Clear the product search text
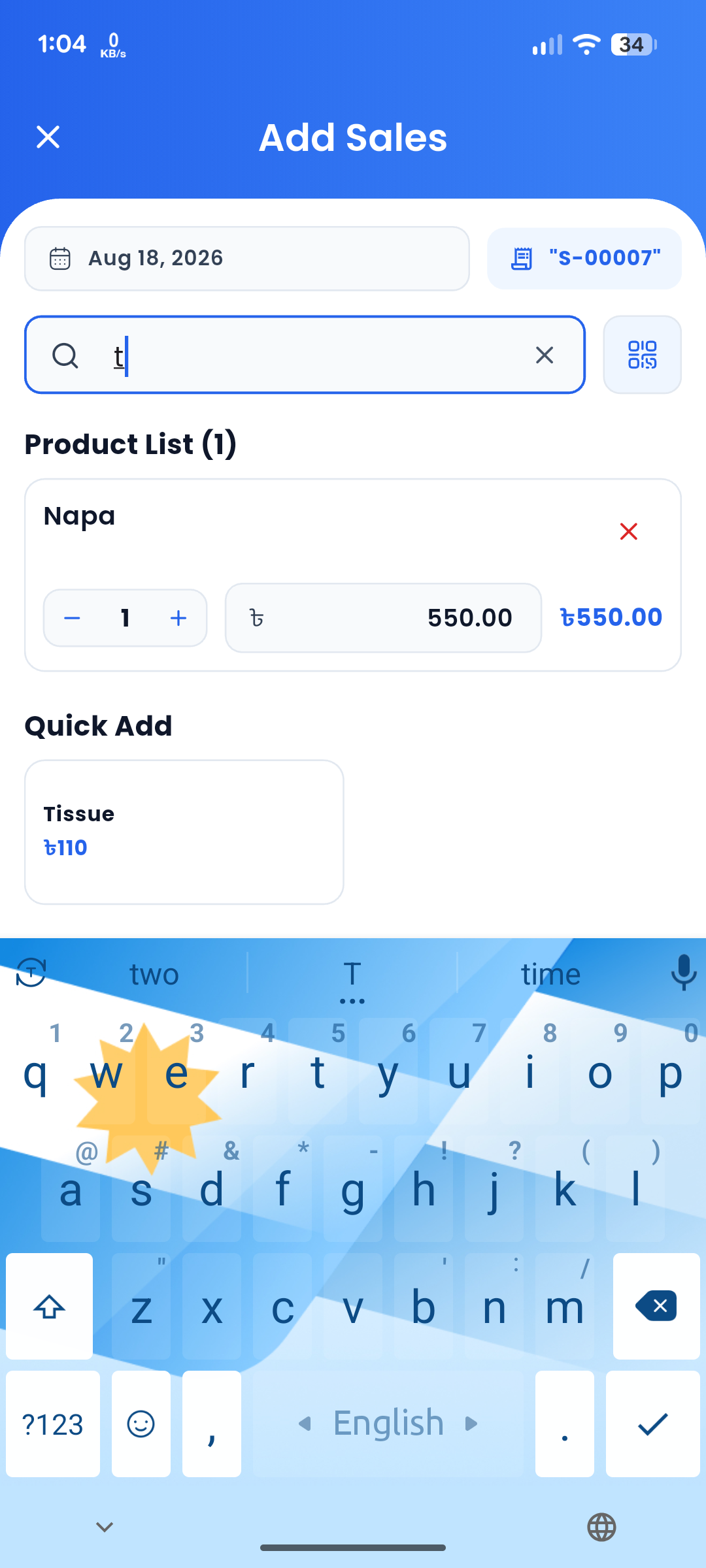Screen dimensions: 706x1568 (x=545, y=355)
